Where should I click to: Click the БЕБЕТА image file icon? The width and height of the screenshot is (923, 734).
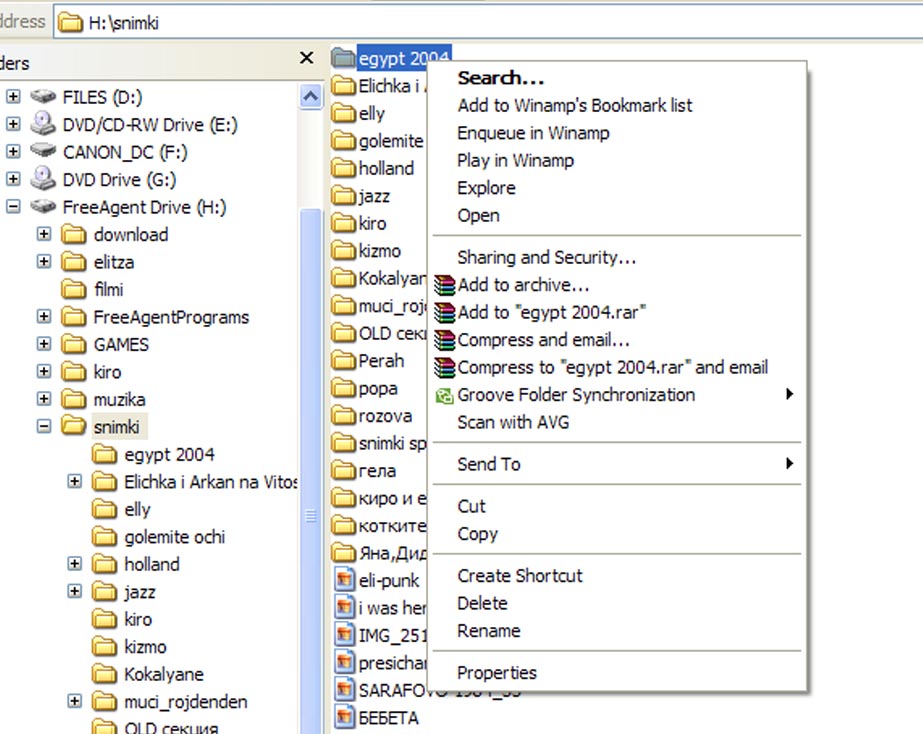click(344, 717)
